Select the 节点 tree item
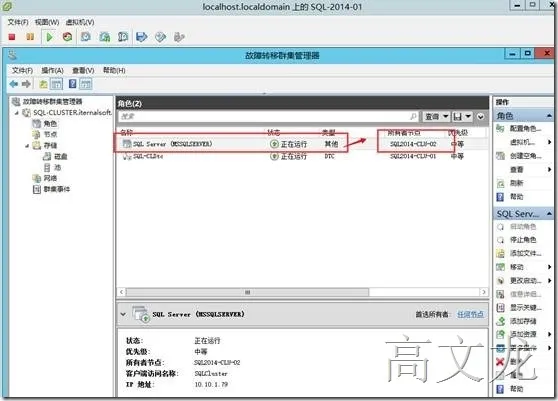The image size is (558, 401). (50, 134)
